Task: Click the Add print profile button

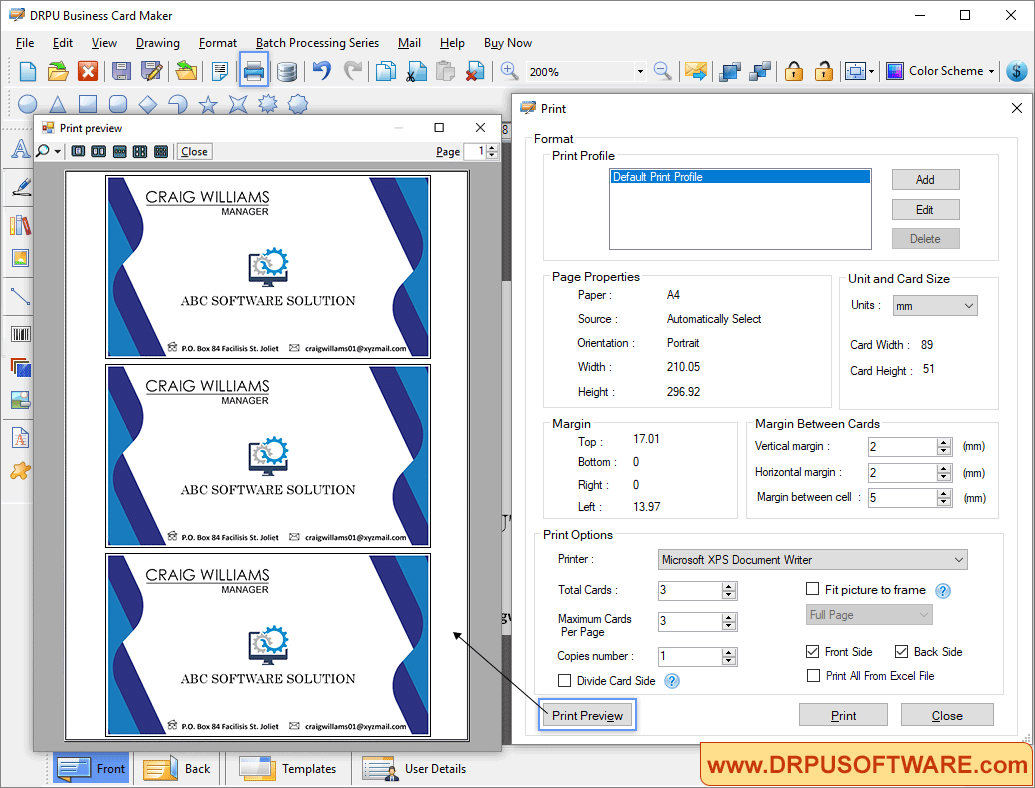Action: pyautogui.click(x=925, y=180)
